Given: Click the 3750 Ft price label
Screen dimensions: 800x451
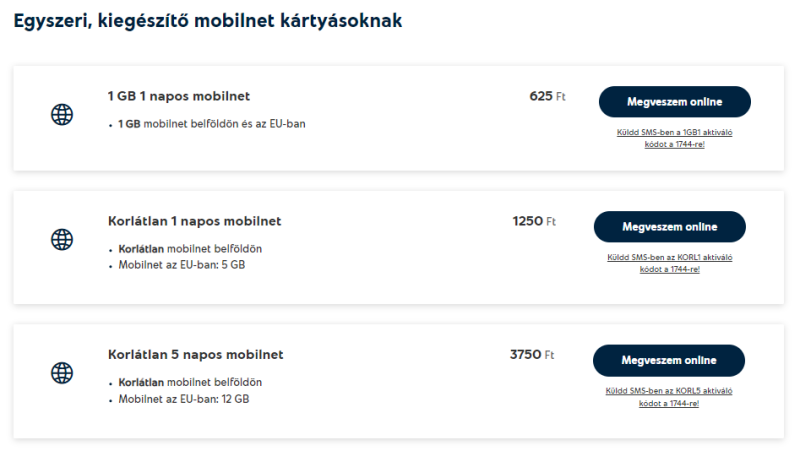Looking at the screenshot, I should pyautogui.click(x=531, y=355).
